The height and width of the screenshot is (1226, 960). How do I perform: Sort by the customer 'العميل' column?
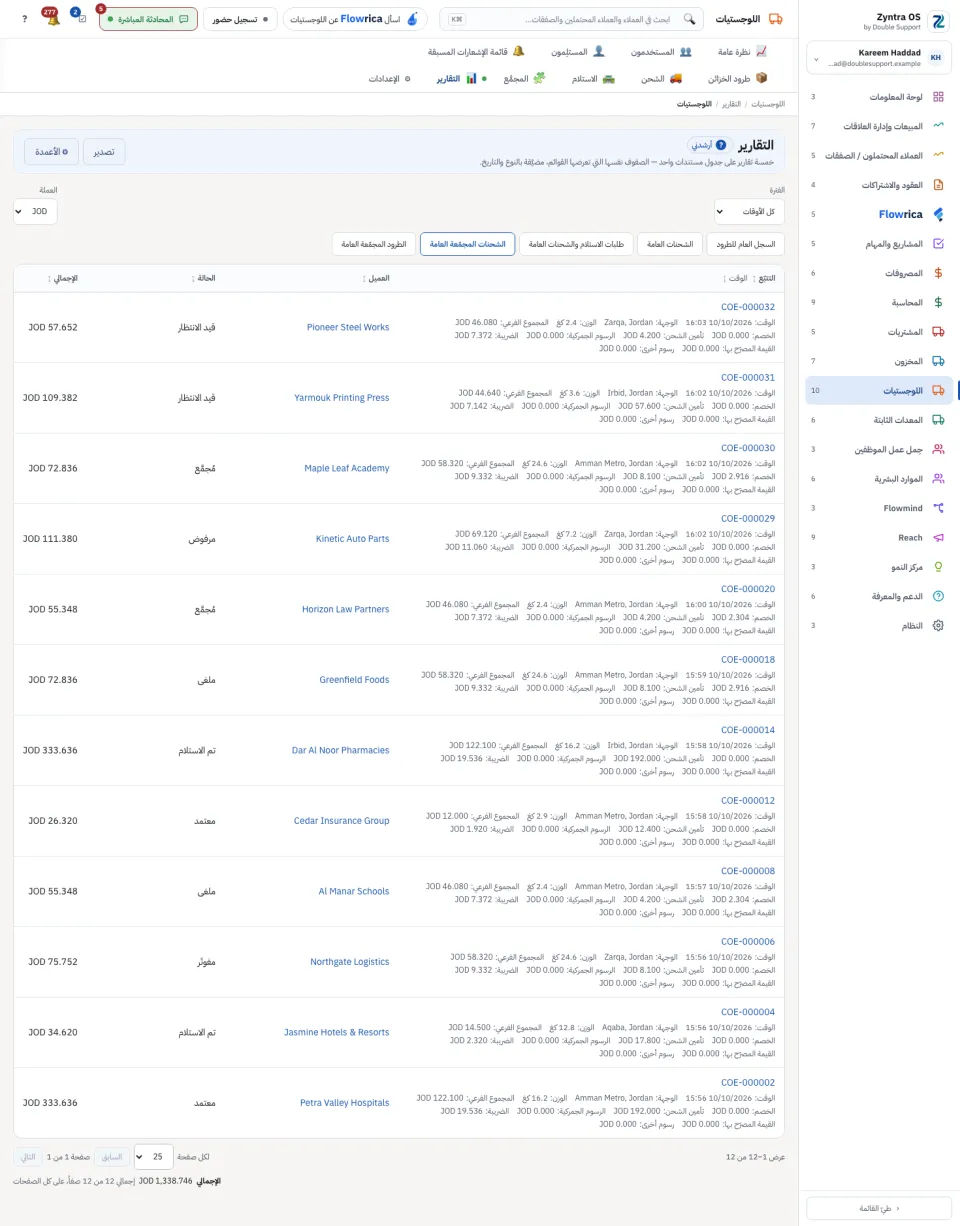tap(375, 278)
